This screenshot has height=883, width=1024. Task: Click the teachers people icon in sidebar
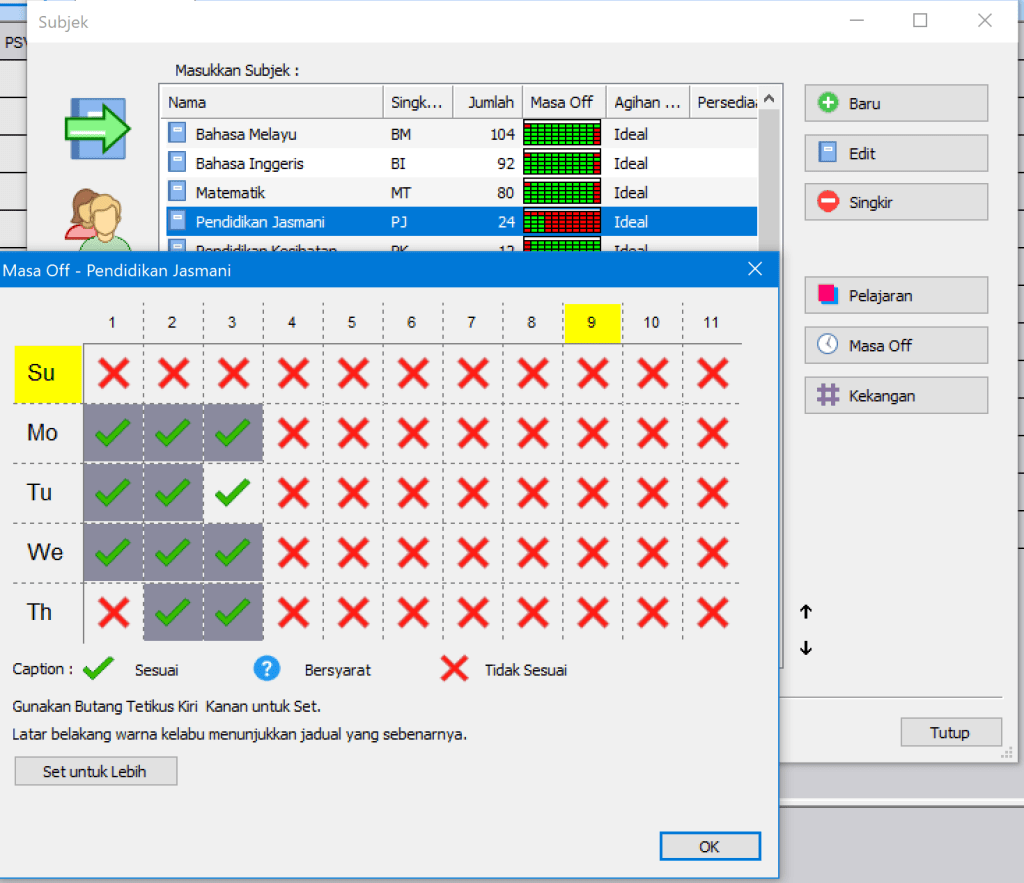point(97,220)
